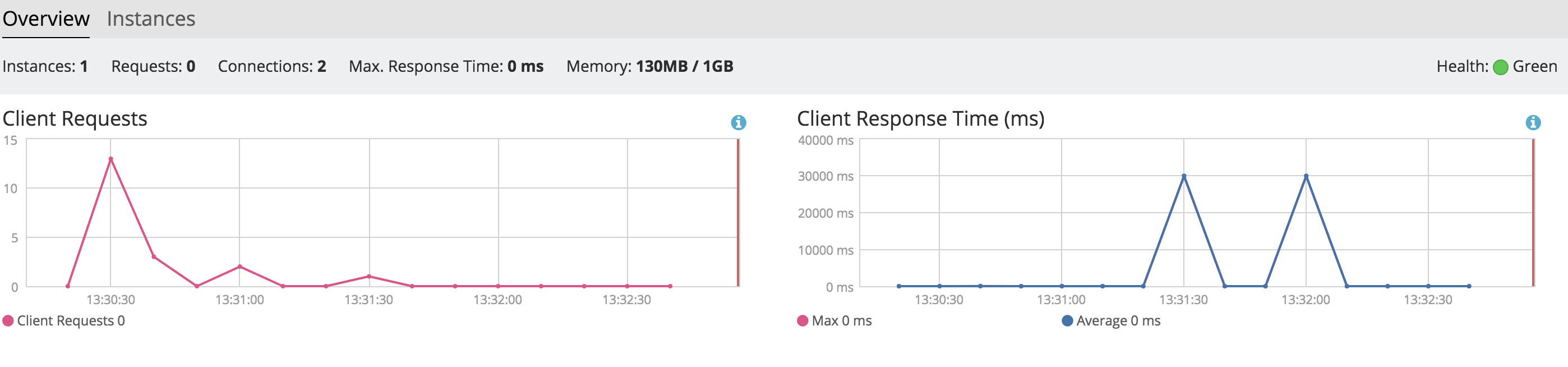The width and height of the screenshot is (1568, 367).
Task: Toggle the Max response time legend series
Action: click(x=841, y=321)
